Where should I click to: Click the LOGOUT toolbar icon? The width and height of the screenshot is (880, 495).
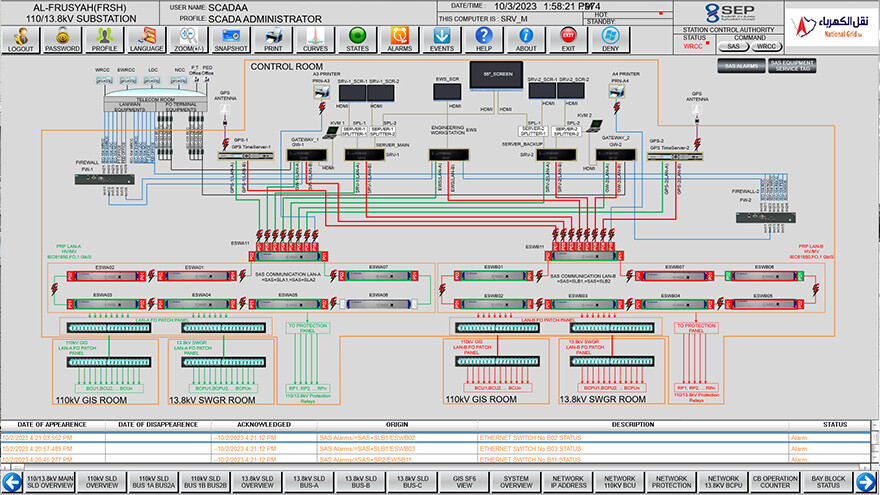point(20,40)
